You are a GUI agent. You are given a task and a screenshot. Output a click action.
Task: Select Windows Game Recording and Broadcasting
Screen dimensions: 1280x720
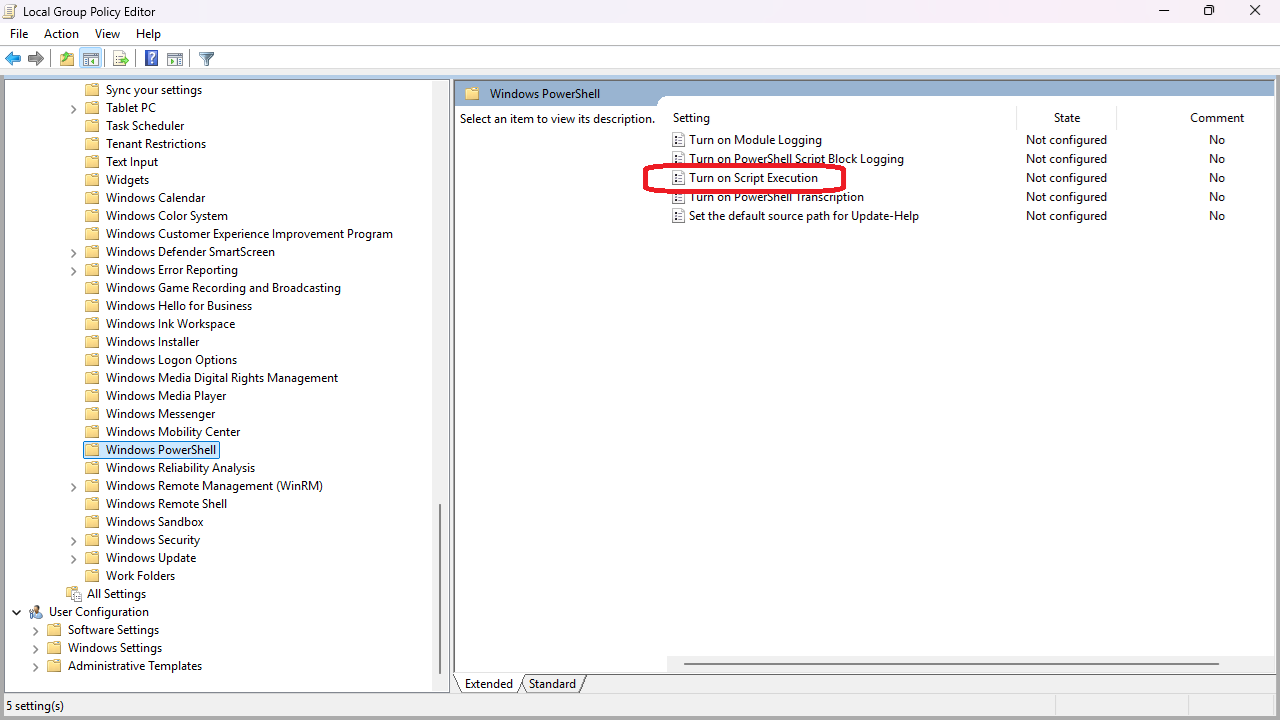click(x=223, y=288)
